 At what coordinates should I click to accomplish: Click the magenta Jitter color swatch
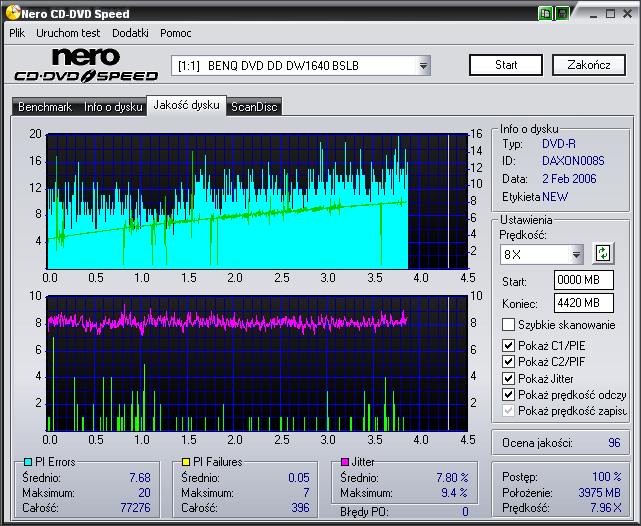coord(345,462)
